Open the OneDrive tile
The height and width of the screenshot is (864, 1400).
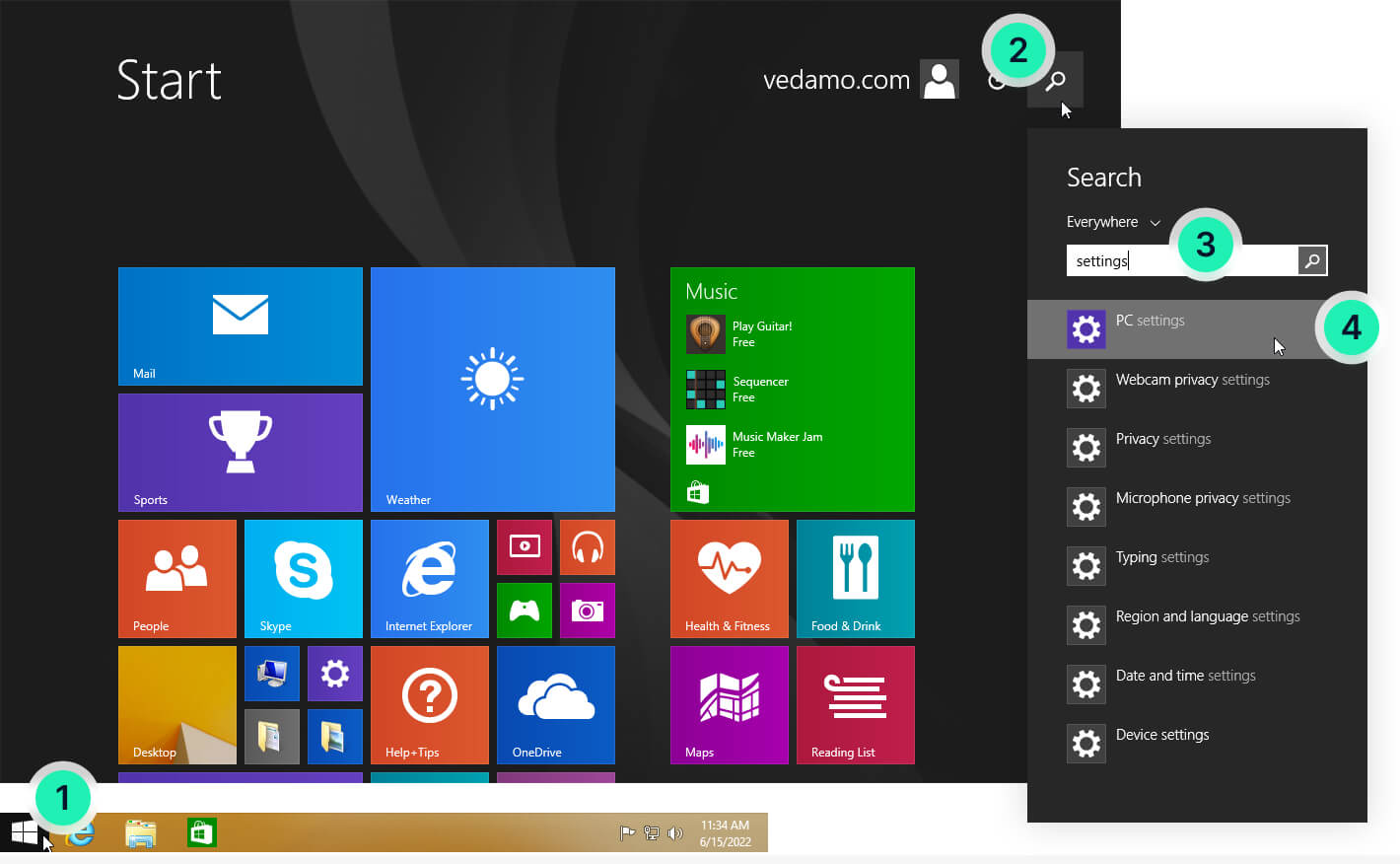tap(556, 705)
